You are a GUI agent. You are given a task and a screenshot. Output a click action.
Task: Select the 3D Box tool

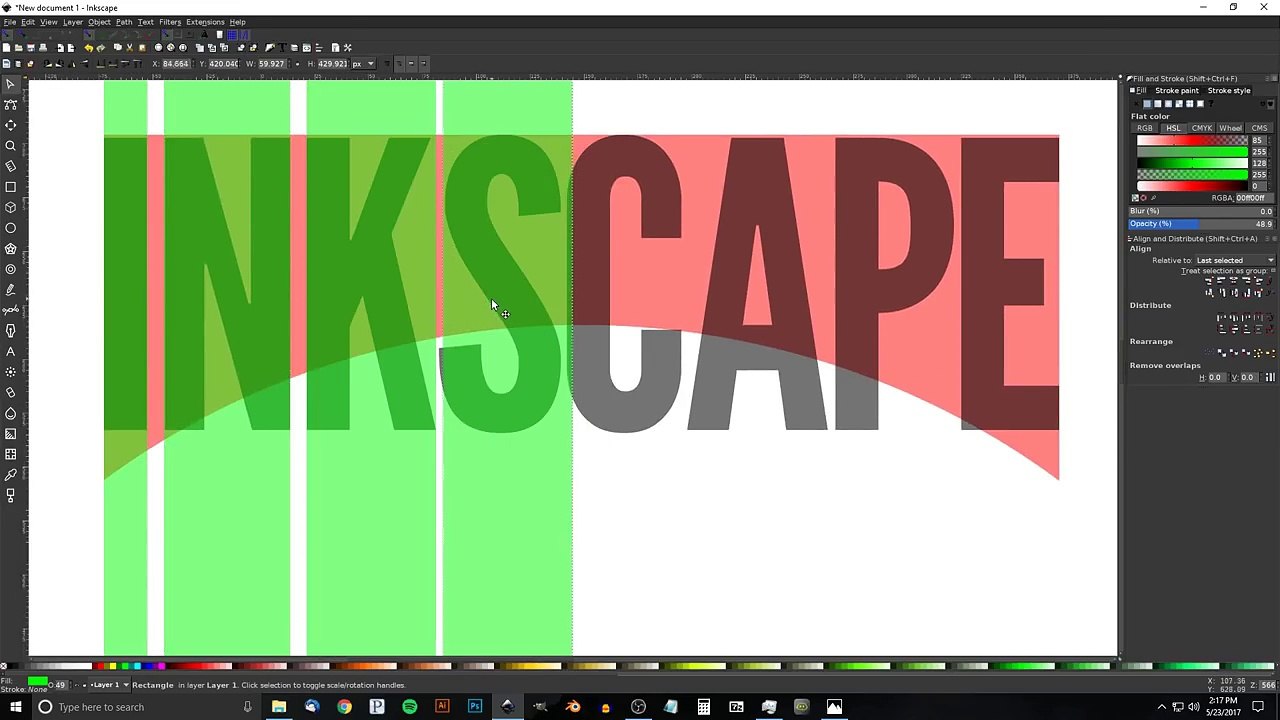11,207
